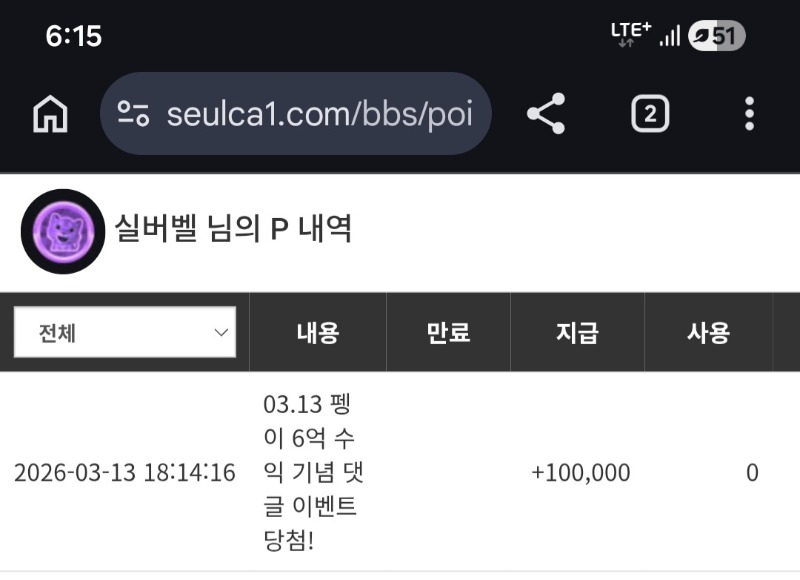Click the +100,000 point amount
Image resolution: width=800 pixels, height=580 pixels.
(x=580, y=473)
